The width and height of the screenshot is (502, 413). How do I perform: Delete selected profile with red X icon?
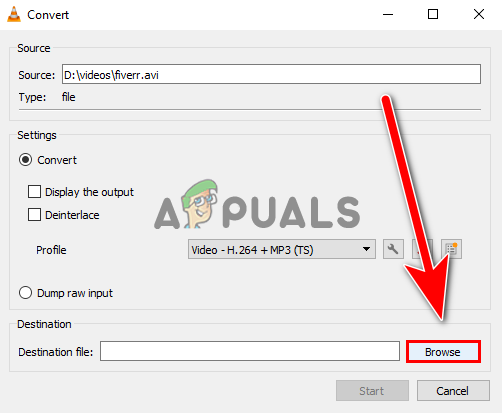pyautogui.click(x=422, y=249)
